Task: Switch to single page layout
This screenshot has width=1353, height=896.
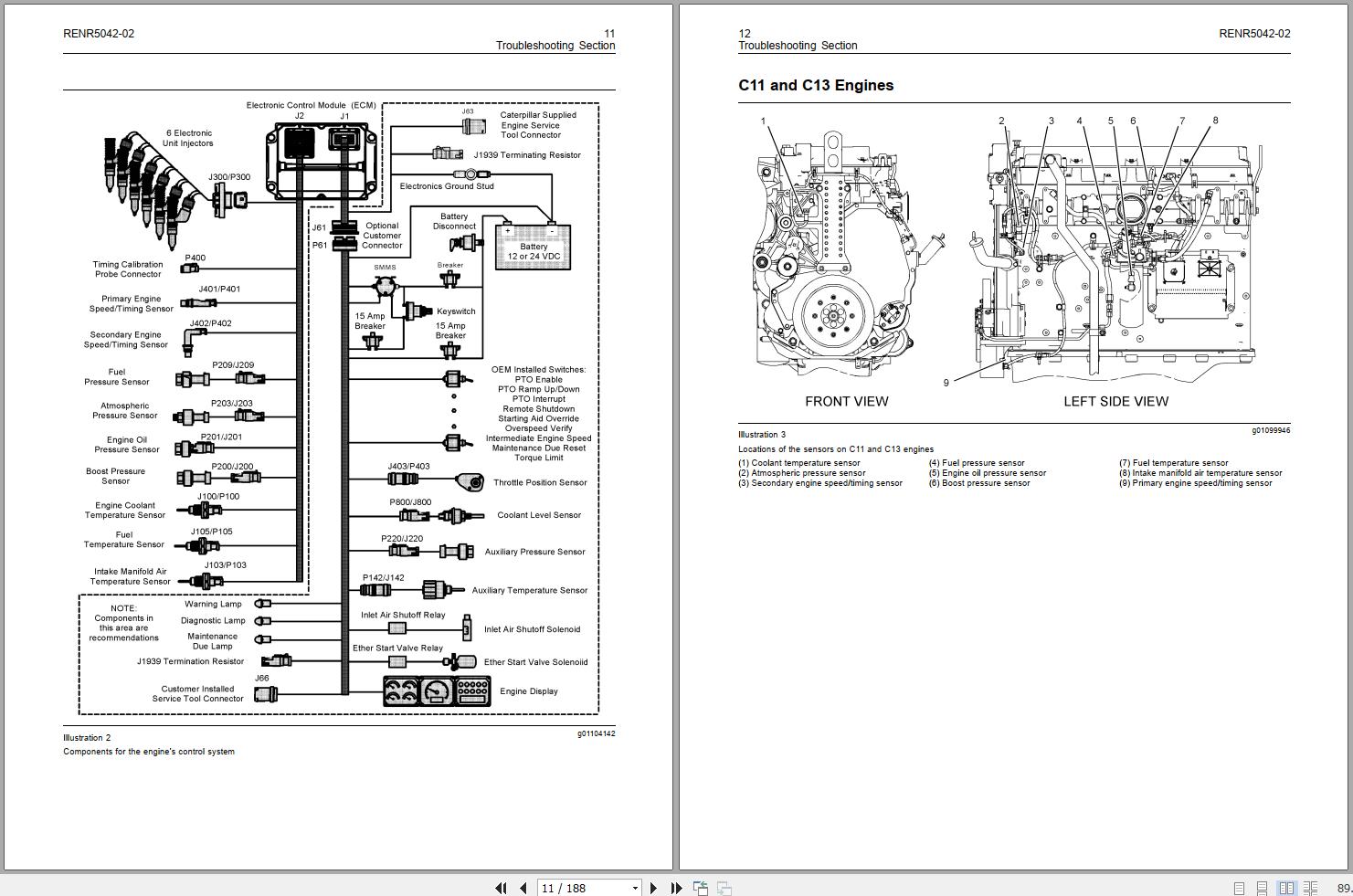Action: coord(1240,888)
